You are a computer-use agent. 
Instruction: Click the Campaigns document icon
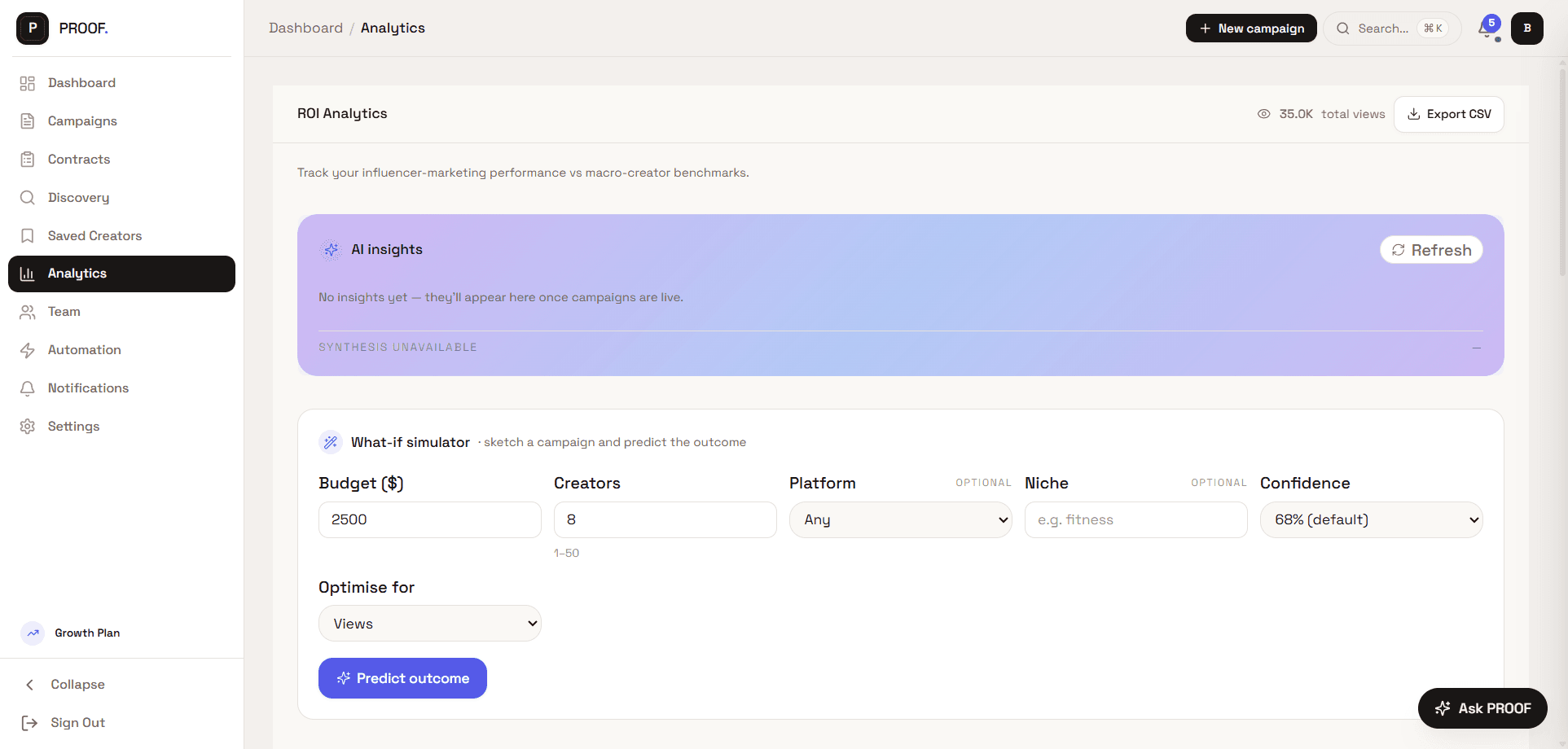coord(28,121)
